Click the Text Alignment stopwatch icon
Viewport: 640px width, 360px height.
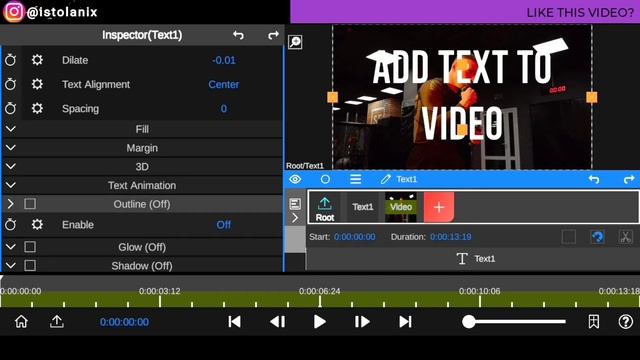click(x=11, y=84)
